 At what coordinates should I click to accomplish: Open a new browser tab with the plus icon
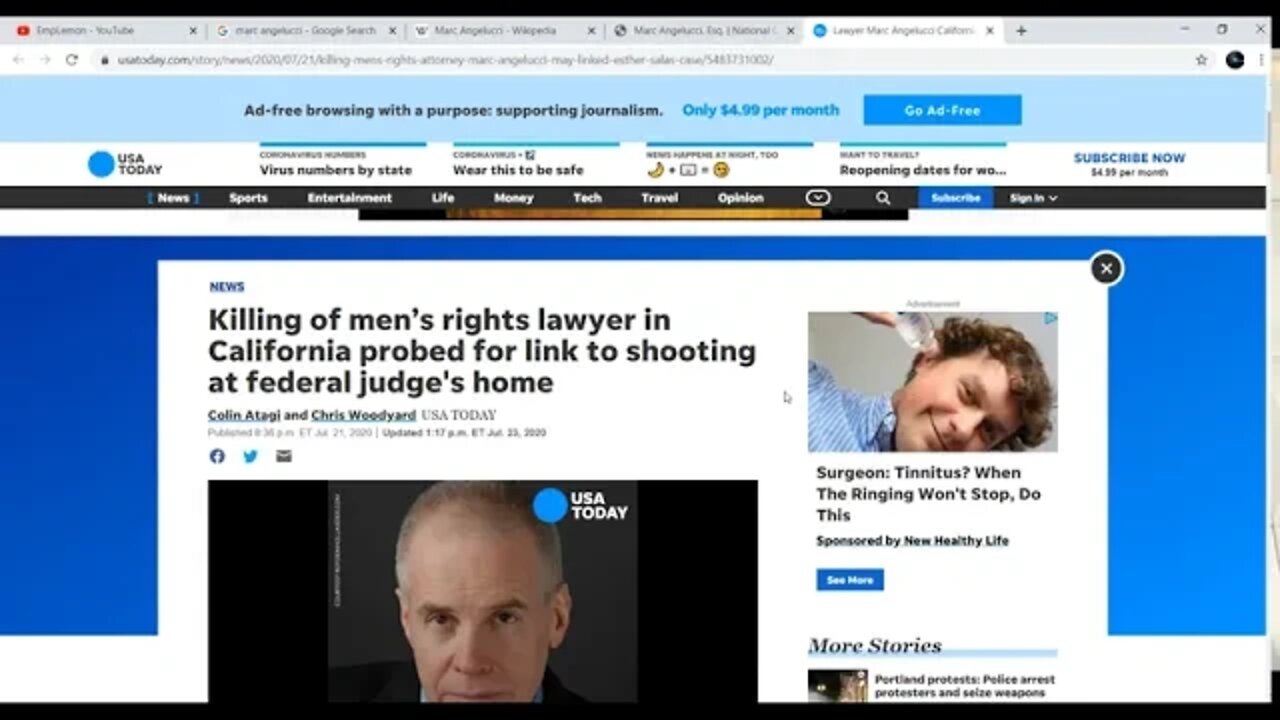tap(1021, 31)
